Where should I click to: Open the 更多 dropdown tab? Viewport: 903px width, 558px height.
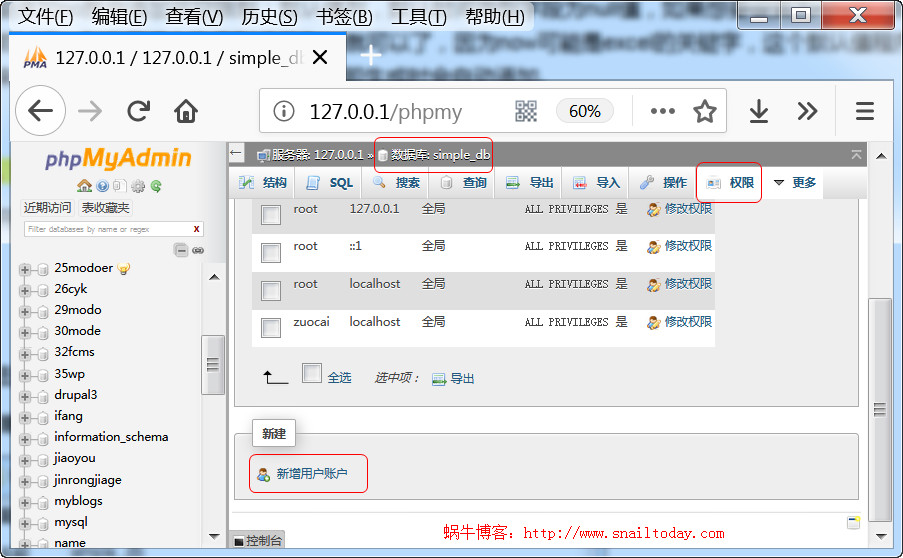pos(795,183)
